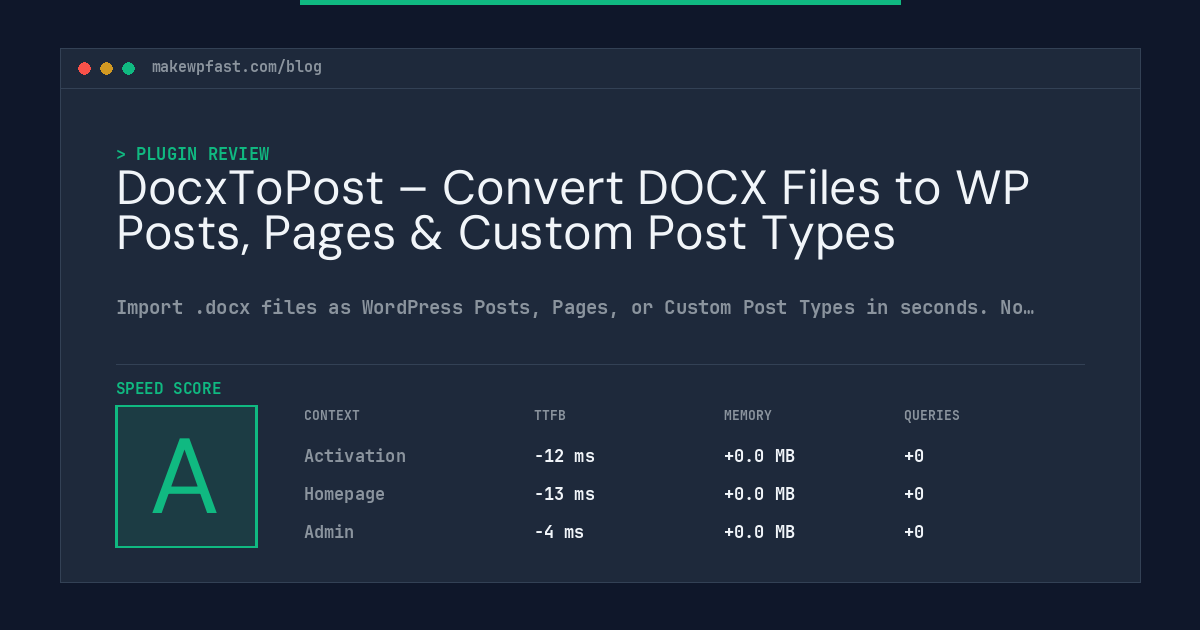Image resolution: width=1200 pixels, height=630 pixels.
Task: Click the green window dot
Action: pos(128,68)
